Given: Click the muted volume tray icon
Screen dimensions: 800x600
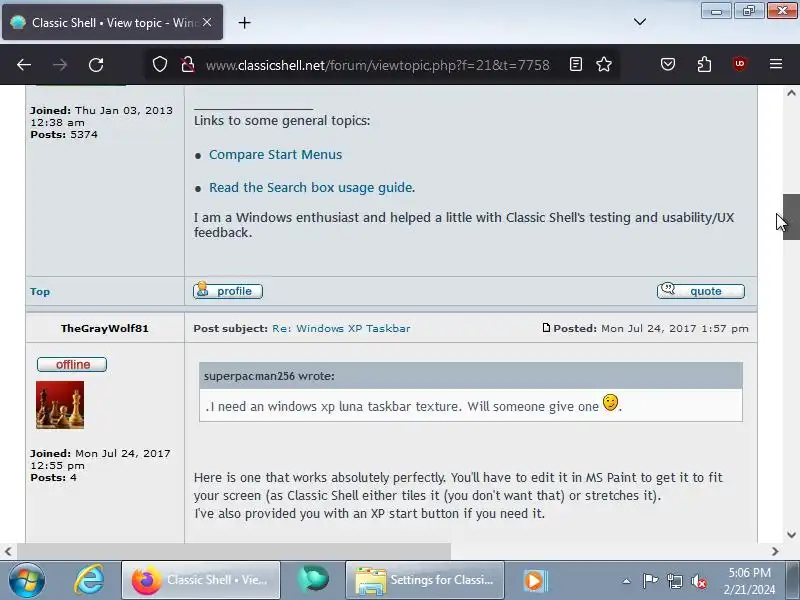Looking at the screenshot, I should click(698, 581).
